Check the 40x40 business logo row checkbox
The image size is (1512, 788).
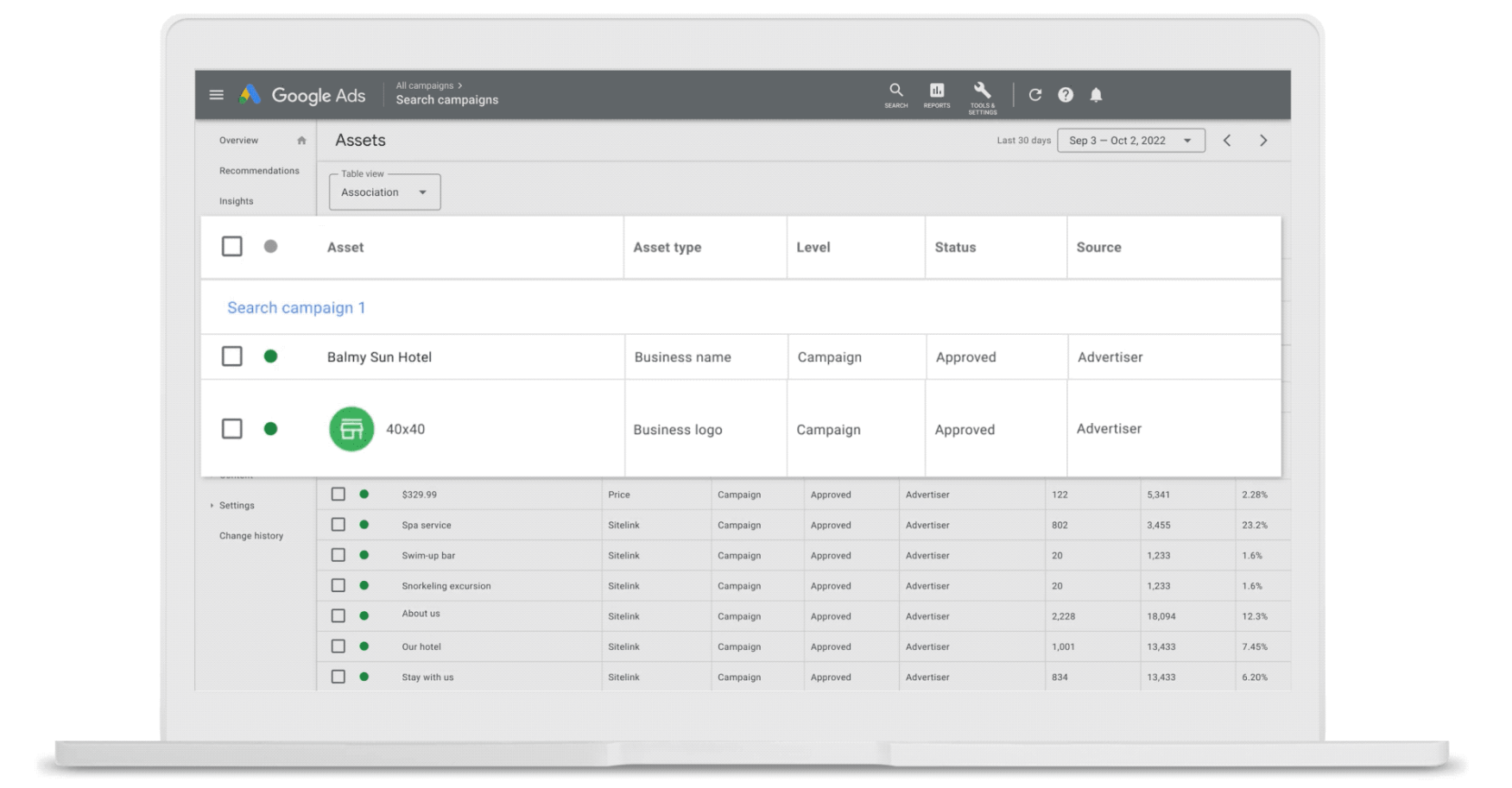click(231, 429)
